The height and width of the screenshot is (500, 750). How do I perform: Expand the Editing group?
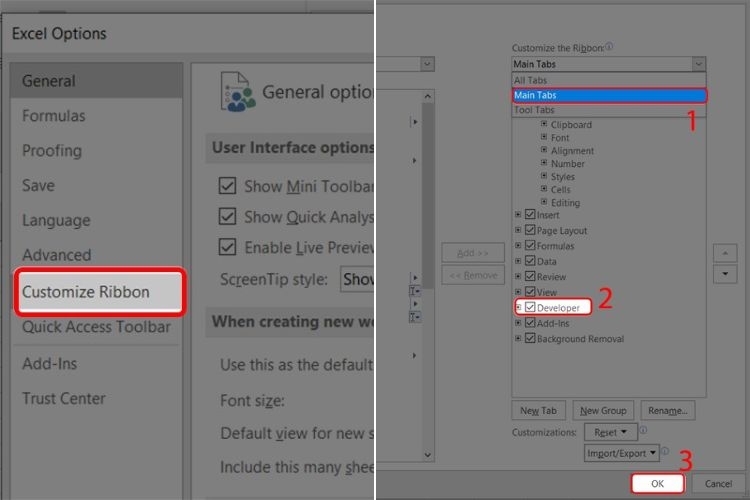pyautogui.click(x=544, y=202)
